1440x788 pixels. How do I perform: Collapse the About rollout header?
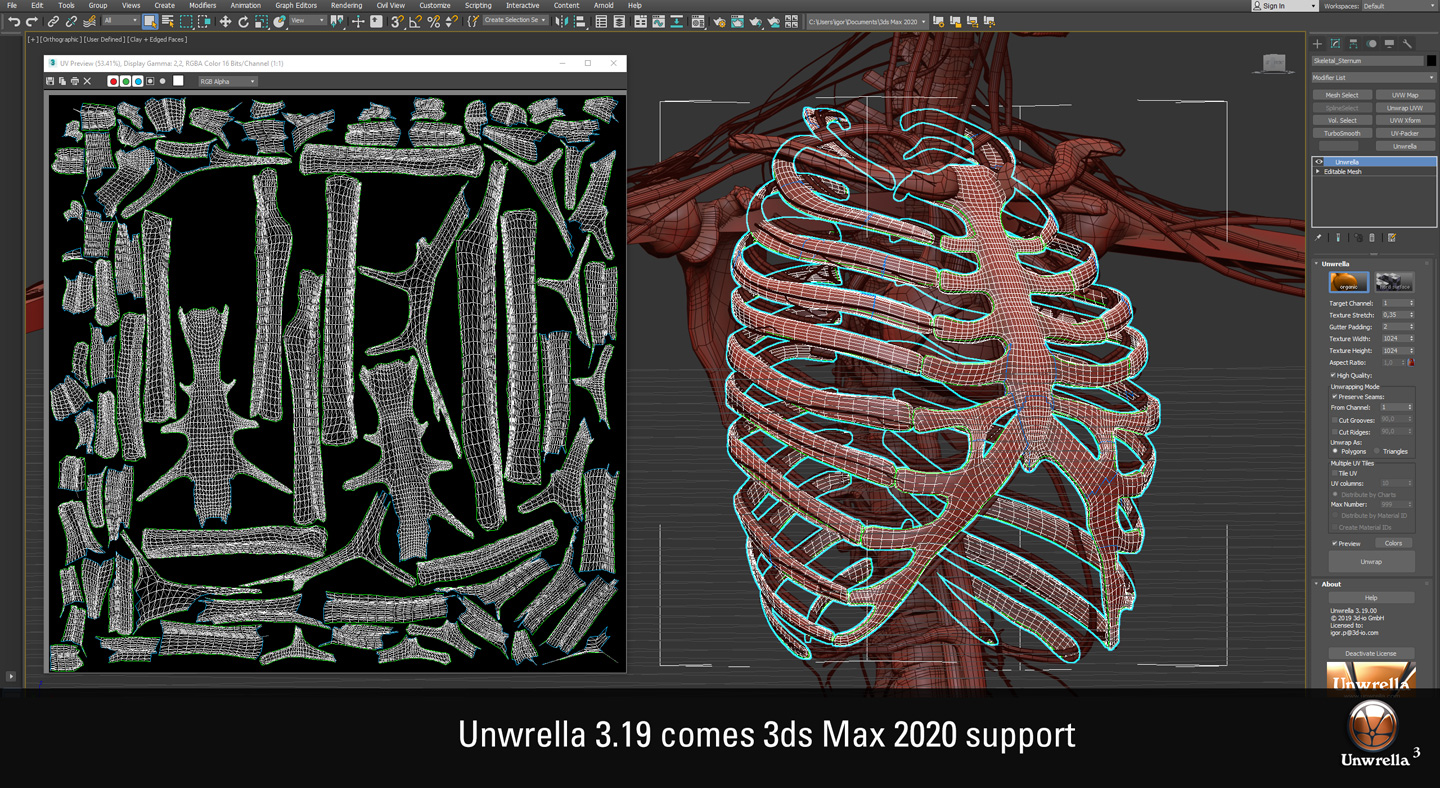1374,584
